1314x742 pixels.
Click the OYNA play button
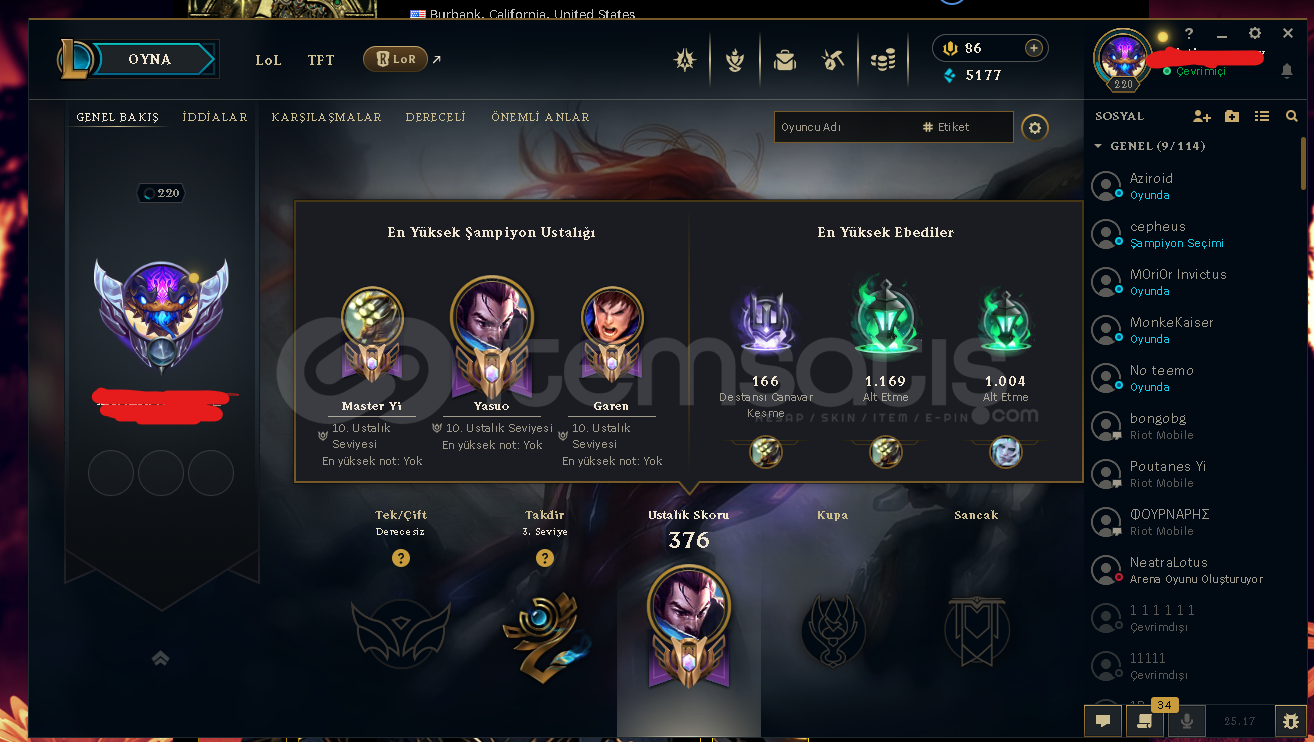(149, 59)
